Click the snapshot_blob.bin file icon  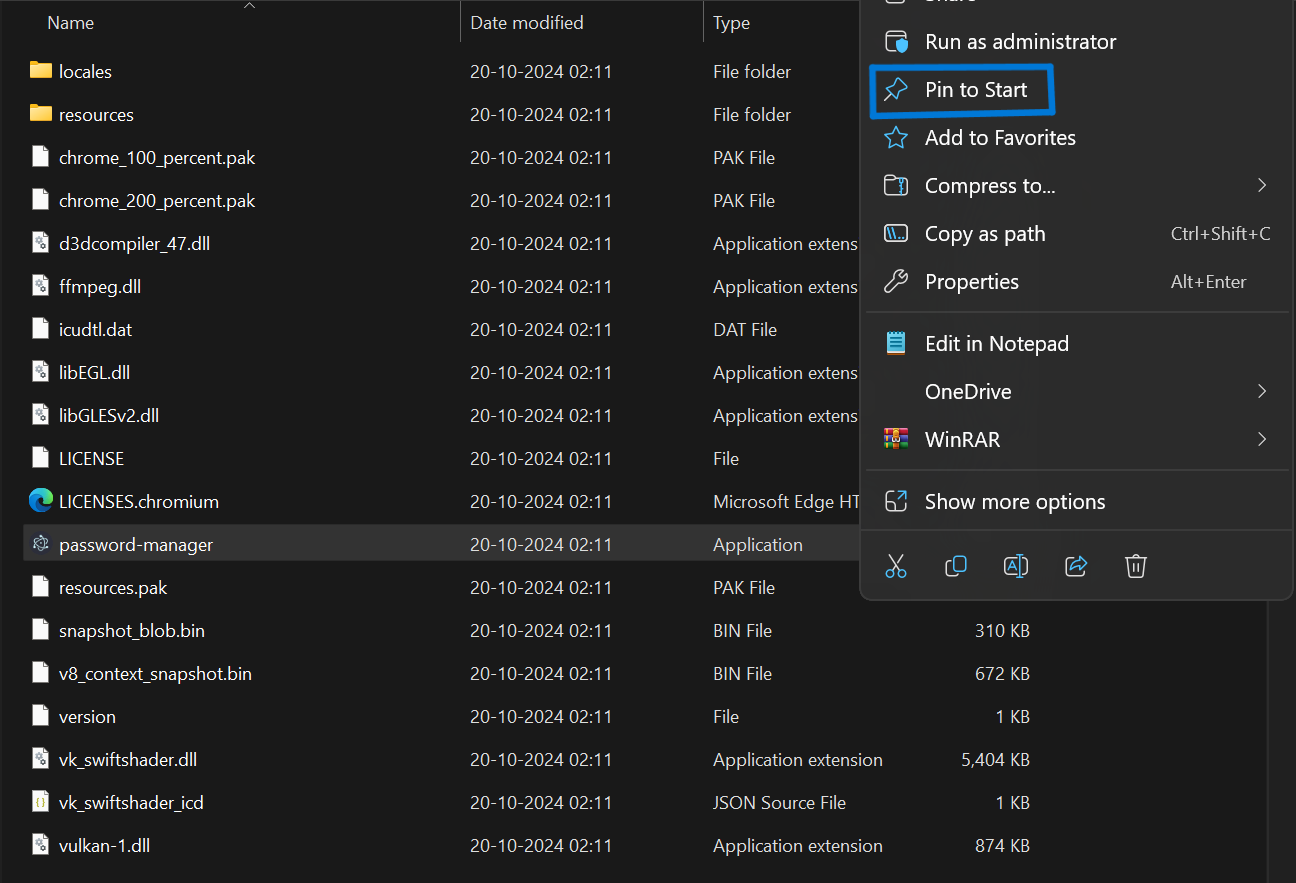pos(41,630)
